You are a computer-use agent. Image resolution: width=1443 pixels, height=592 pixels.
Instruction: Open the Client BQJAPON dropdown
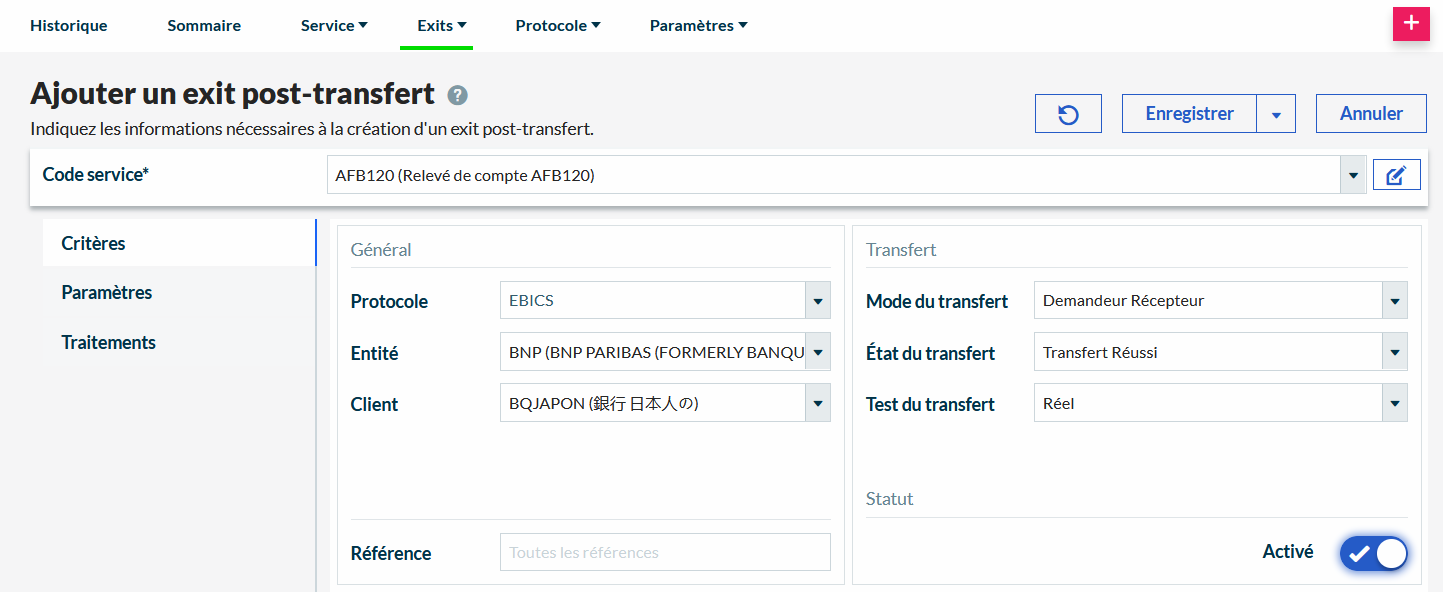[818, 403]
